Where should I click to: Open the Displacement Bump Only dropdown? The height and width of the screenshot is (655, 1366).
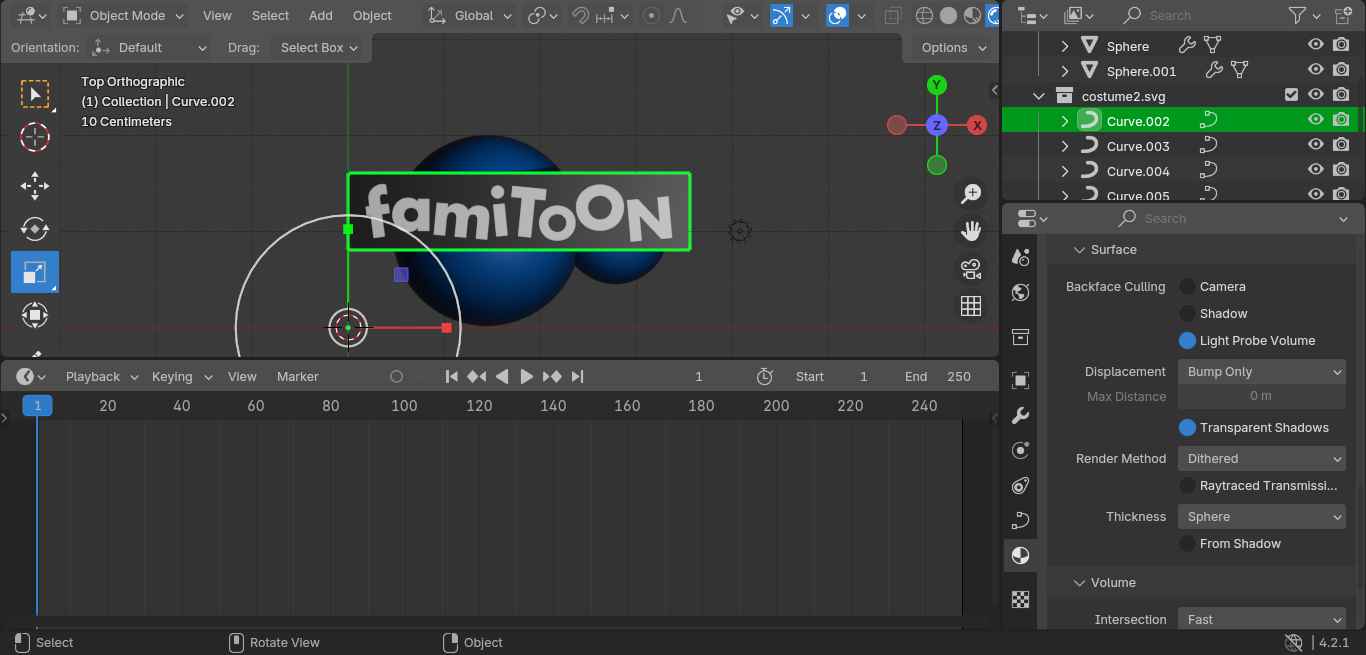click(x=1264, y=372)
